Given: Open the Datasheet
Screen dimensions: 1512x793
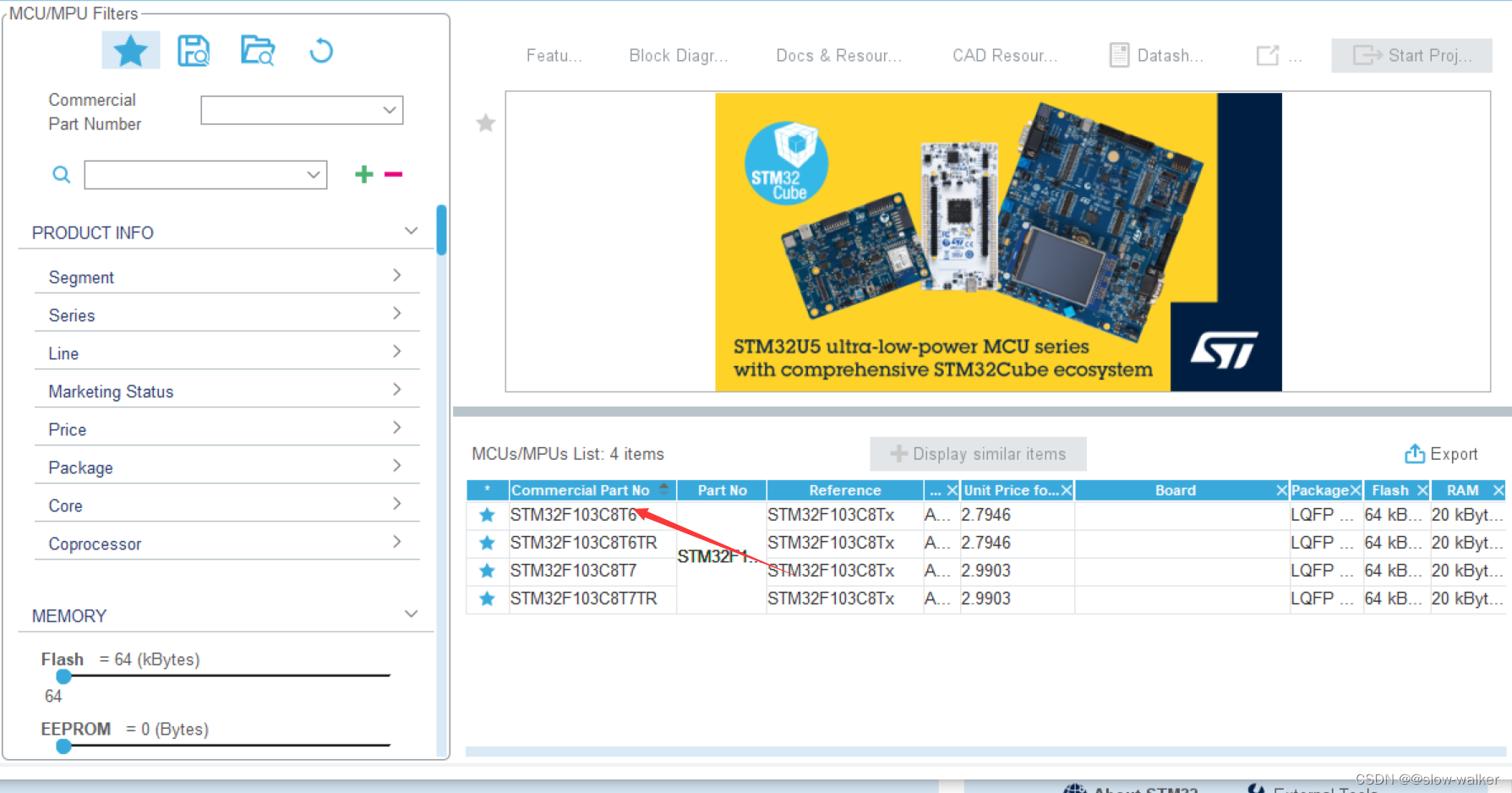Looking at the screenshot, I should click(1158, 55).
